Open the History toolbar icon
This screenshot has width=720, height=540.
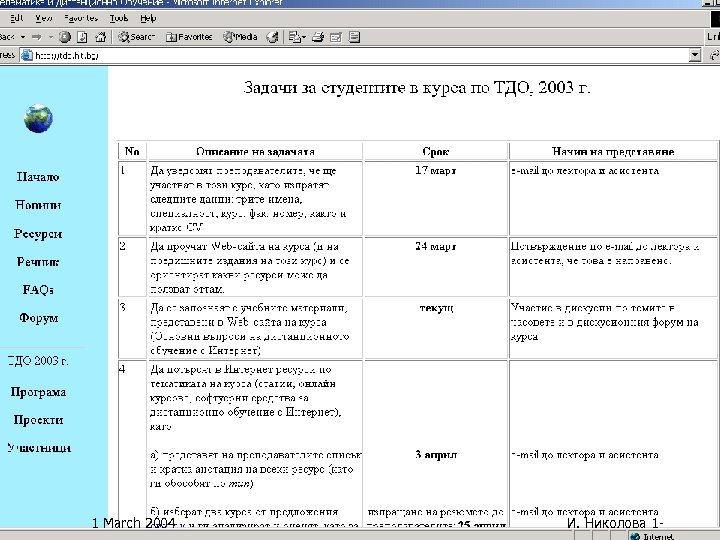pyautogui.click(x=272, y=37)
